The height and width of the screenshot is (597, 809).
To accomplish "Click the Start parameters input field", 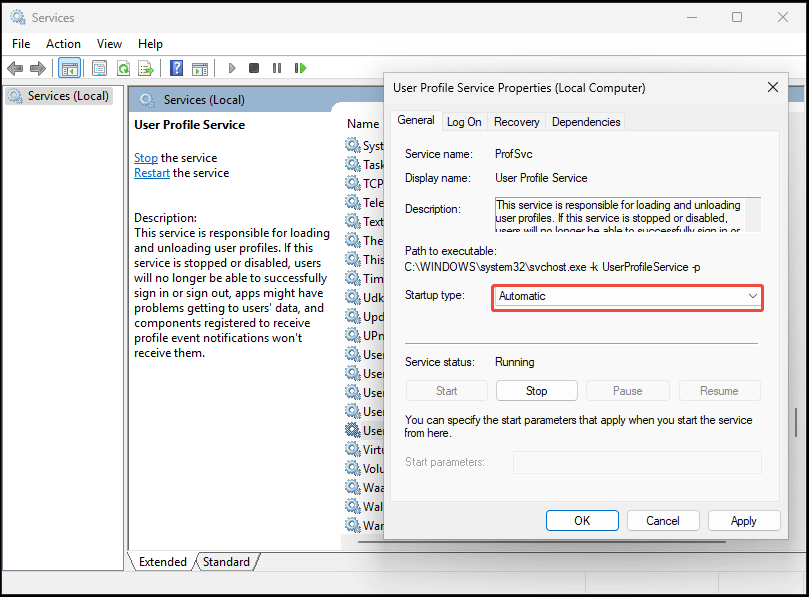I will pos(637,462).
